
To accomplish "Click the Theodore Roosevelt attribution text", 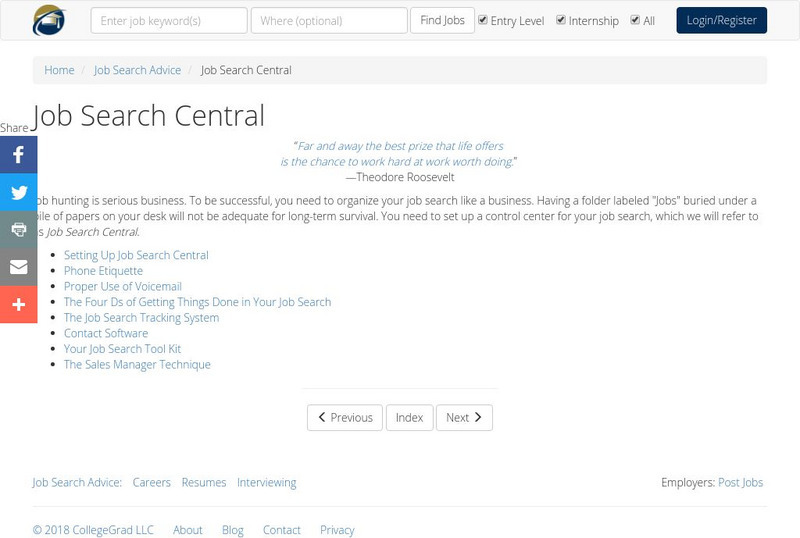I will pyautogui.click(x=400, y=177).
